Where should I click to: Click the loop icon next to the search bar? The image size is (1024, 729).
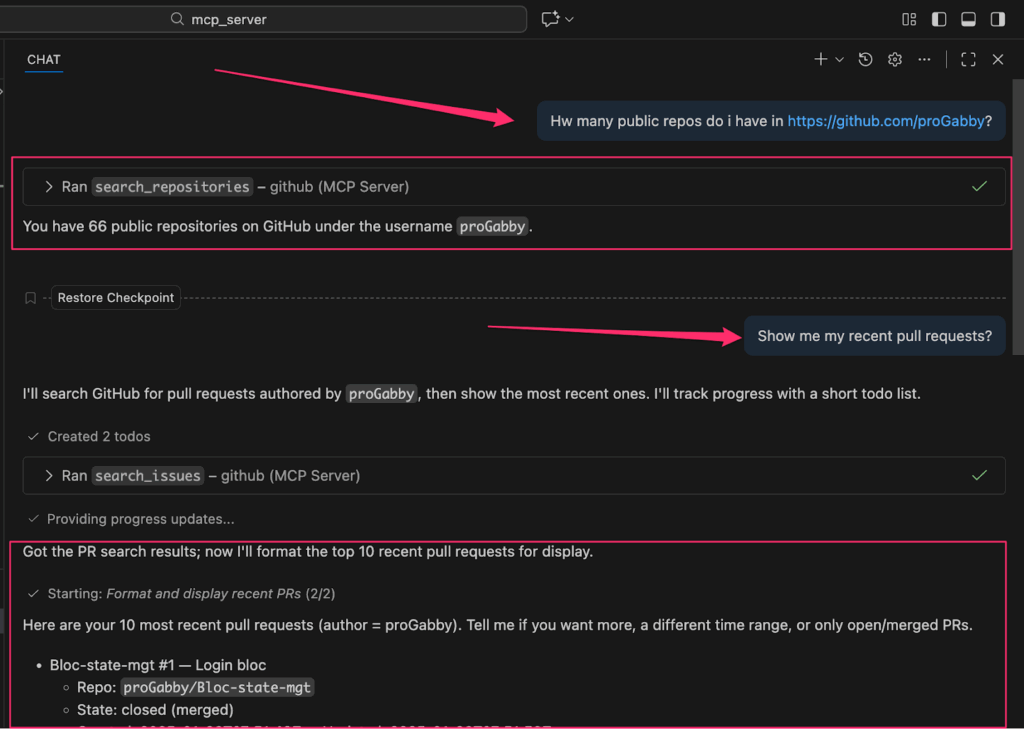coord(552,18)
